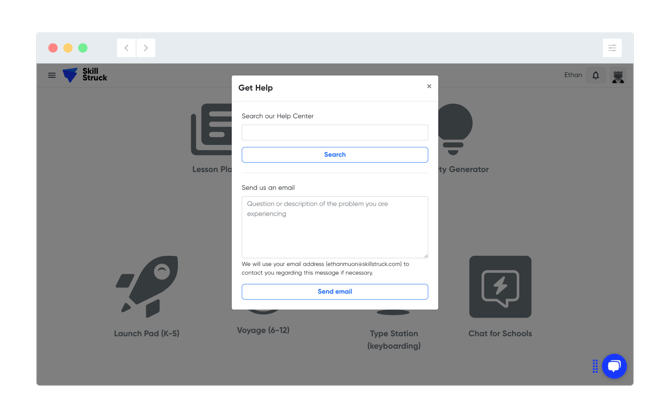Open the browser settings sliders icon
The width and height of the screenshot is (670, 418).
pos(612,48)
